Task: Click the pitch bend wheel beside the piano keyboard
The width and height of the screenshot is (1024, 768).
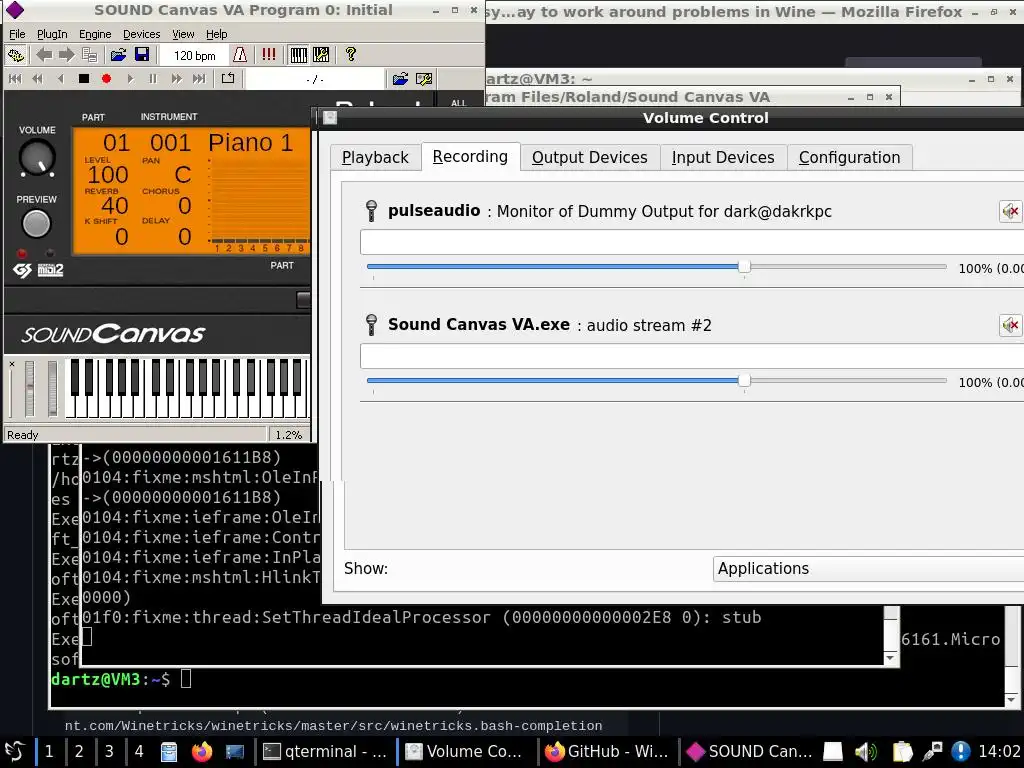Action: [x=29, y=388]
